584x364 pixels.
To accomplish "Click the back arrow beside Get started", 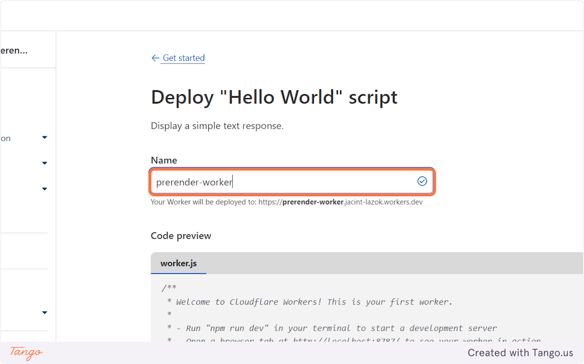I will point(155,58).
